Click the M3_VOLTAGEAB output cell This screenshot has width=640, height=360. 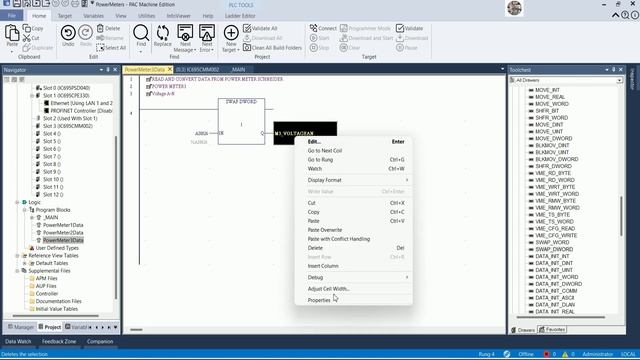click(305, 133)
